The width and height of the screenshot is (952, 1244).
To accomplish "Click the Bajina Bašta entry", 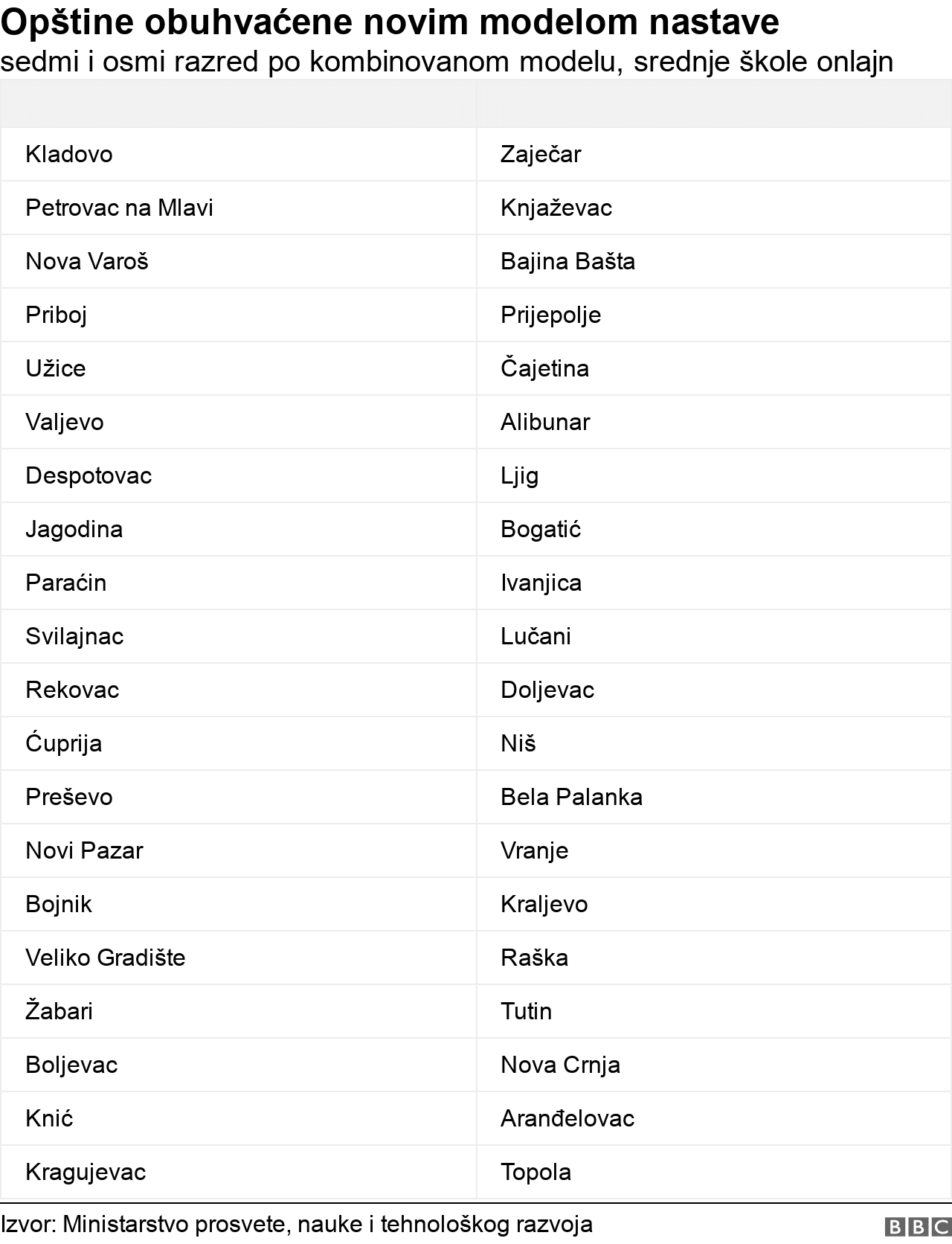I will click(x=567, y=261).
